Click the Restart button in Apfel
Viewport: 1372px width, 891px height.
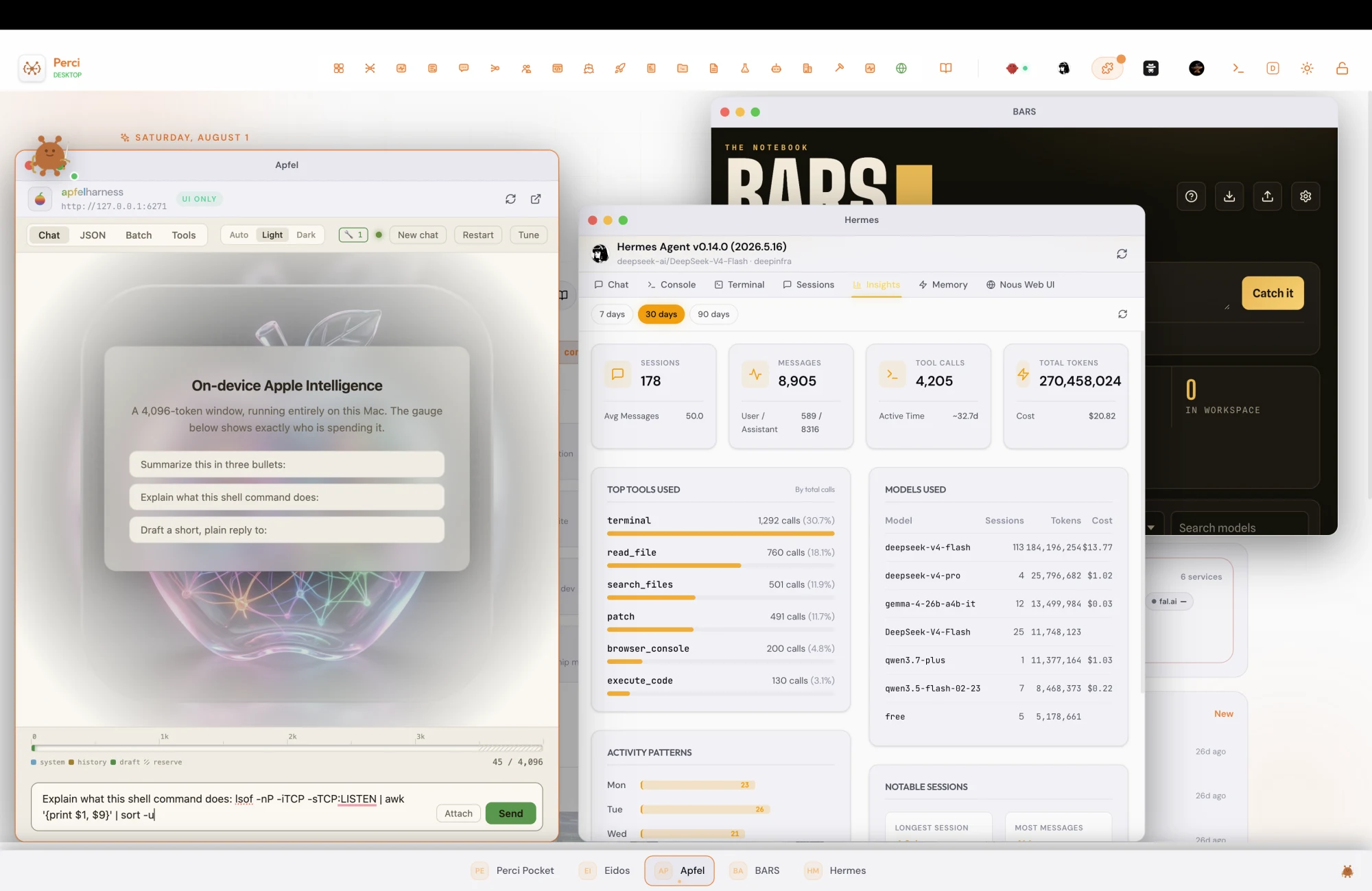tap(477, 235)
